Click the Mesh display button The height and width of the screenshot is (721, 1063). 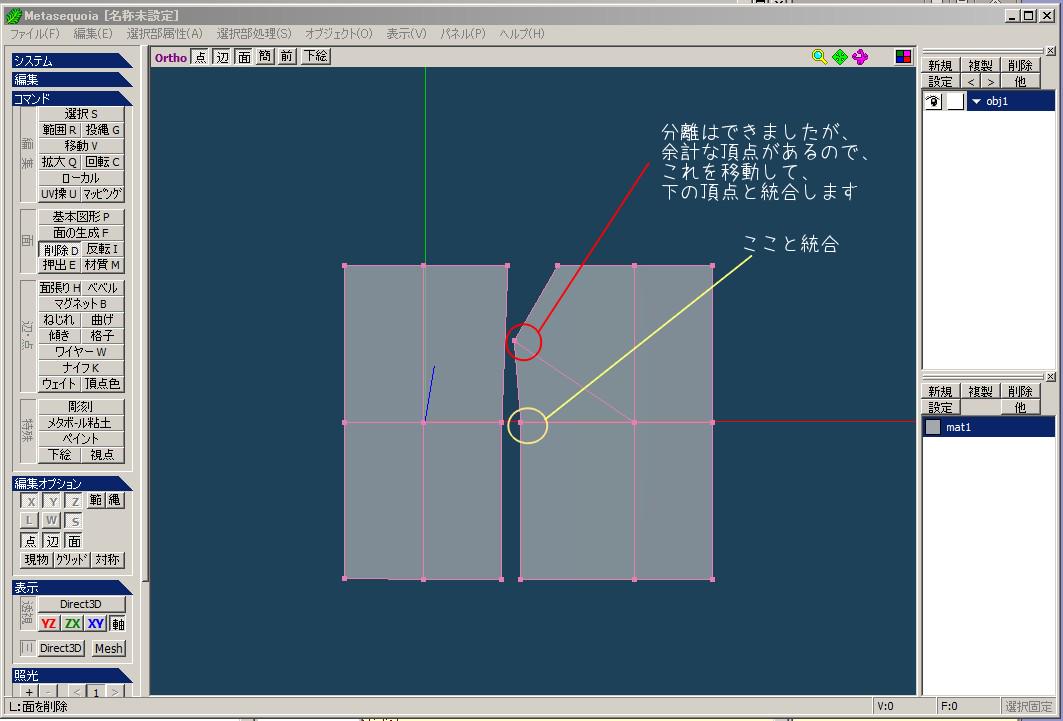point(108,648)
